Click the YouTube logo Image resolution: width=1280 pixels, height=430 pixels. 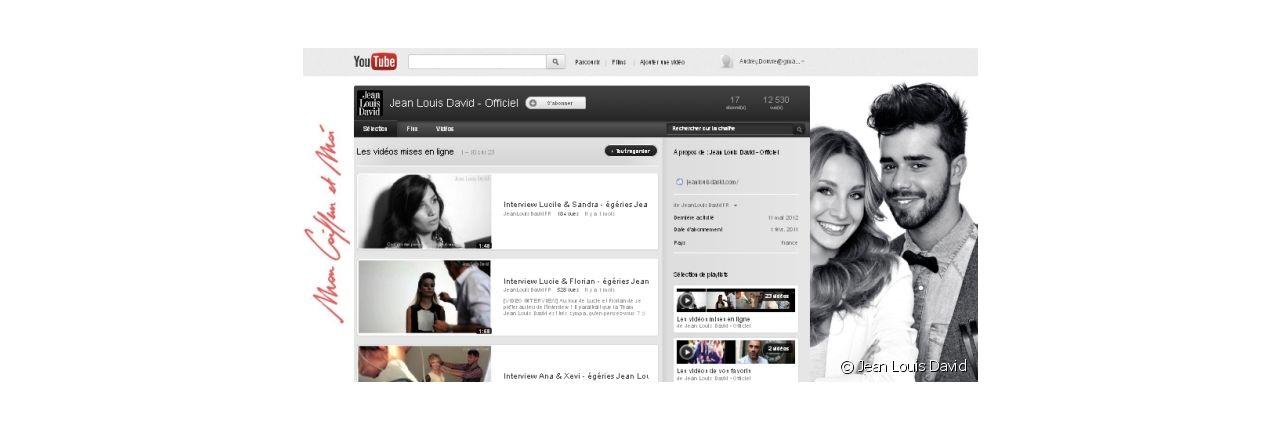click(x=375, y=62)
